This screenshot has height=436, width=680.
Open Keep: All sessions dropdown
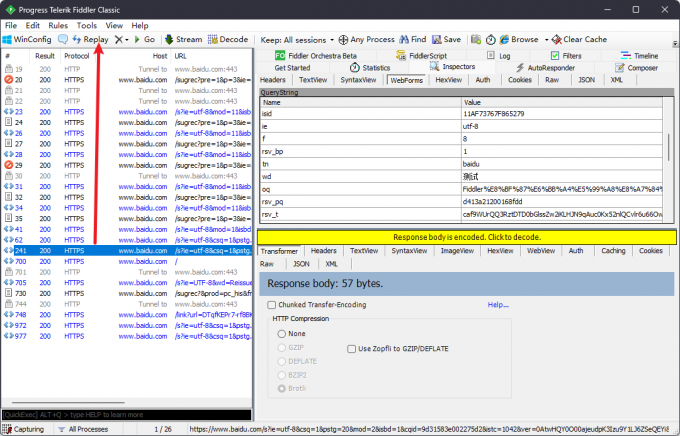[x=297, y=40]
